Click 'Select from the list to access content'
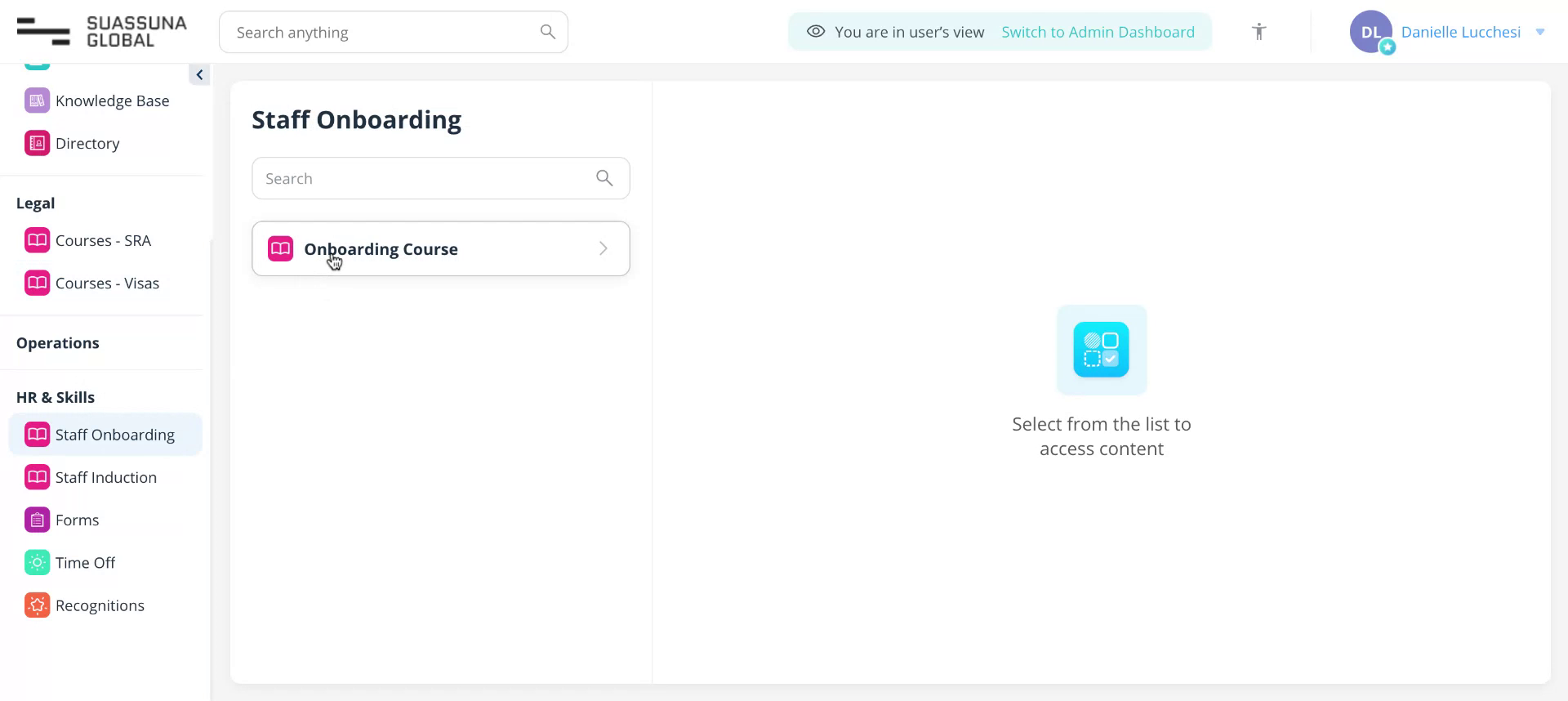The image size is (1568, 701). [x=1102, y=436]
